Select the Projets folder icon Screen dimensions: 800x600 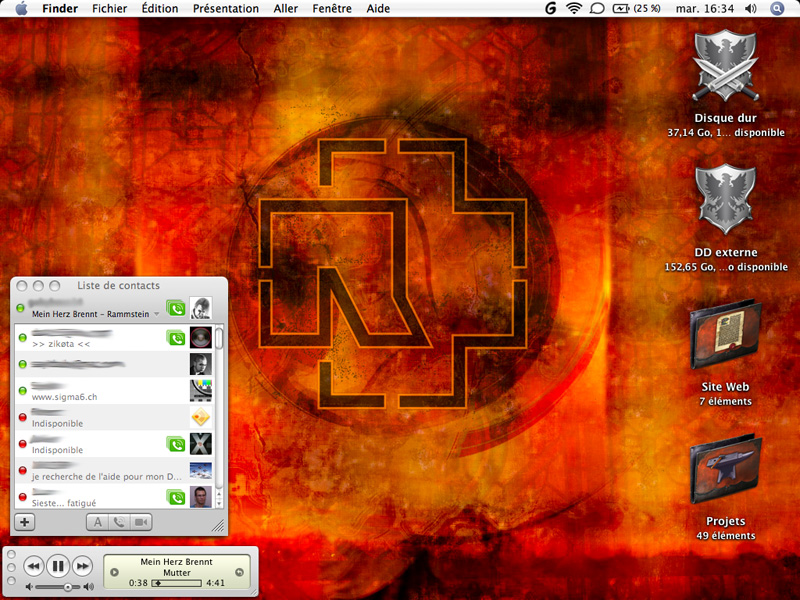coord(725,469)
